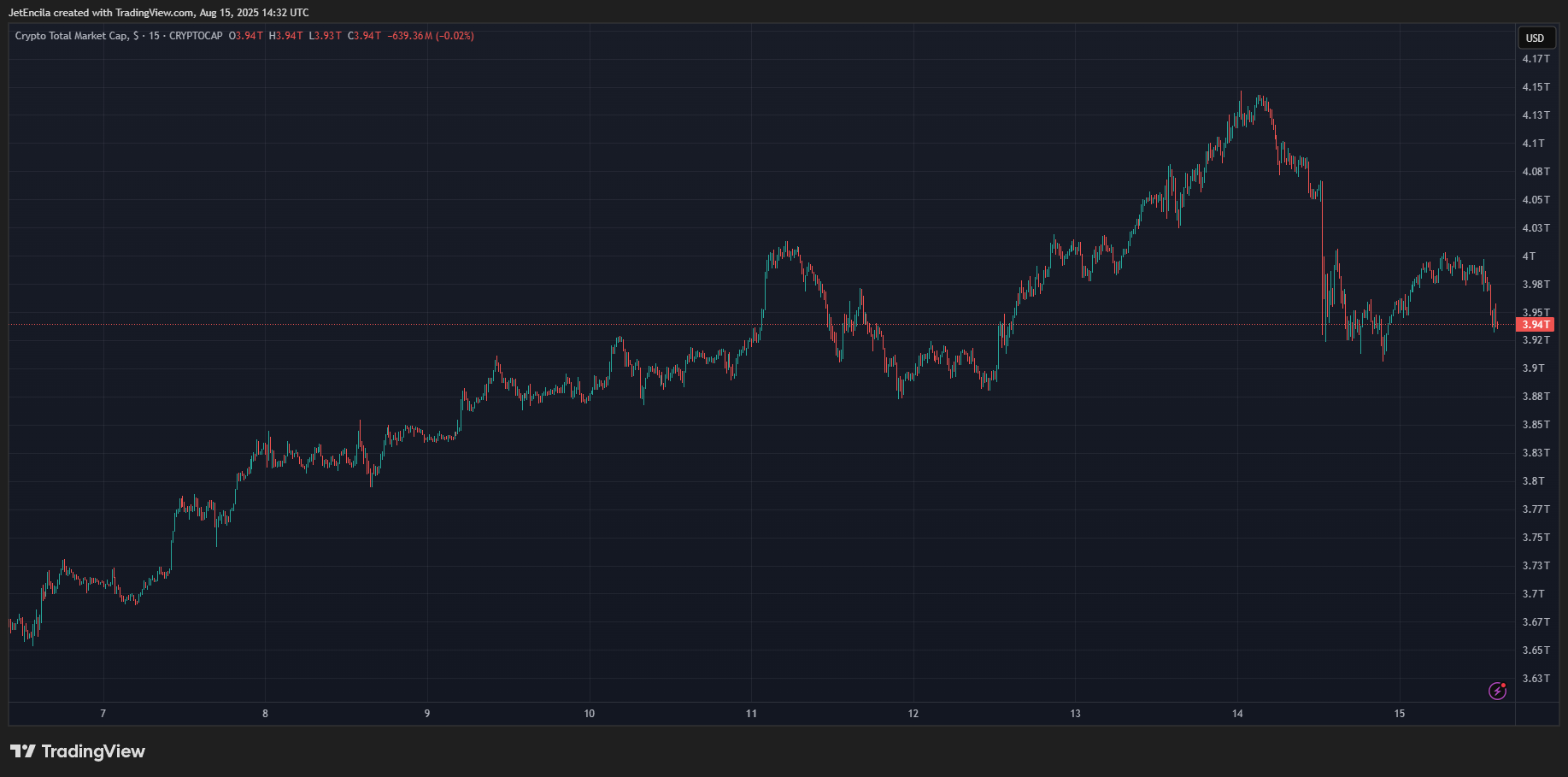
Task: Select the CRYPTOCAP exchange label
Action: pyautogui.click(x=197, y=36)
